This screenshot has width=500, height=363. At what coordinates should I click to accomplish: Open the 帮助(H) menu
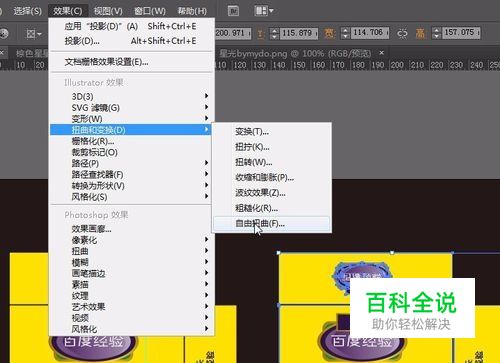click(x=192, y=11)
